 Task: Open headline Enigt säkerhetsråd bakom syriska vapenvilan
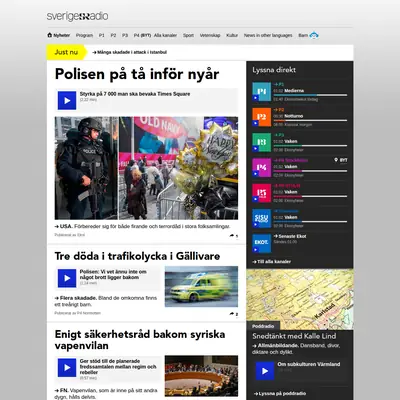coord(140,340)
